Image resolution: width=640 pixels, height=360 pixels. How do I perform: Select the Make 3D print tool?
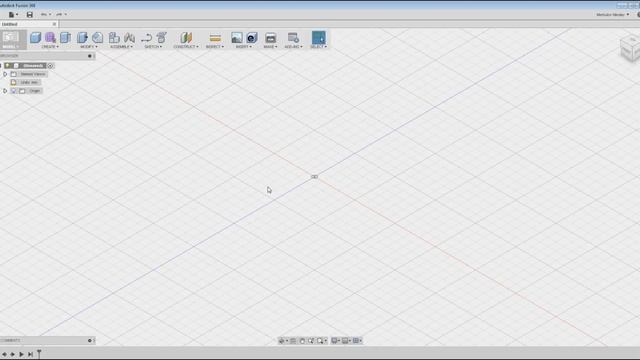271,38
